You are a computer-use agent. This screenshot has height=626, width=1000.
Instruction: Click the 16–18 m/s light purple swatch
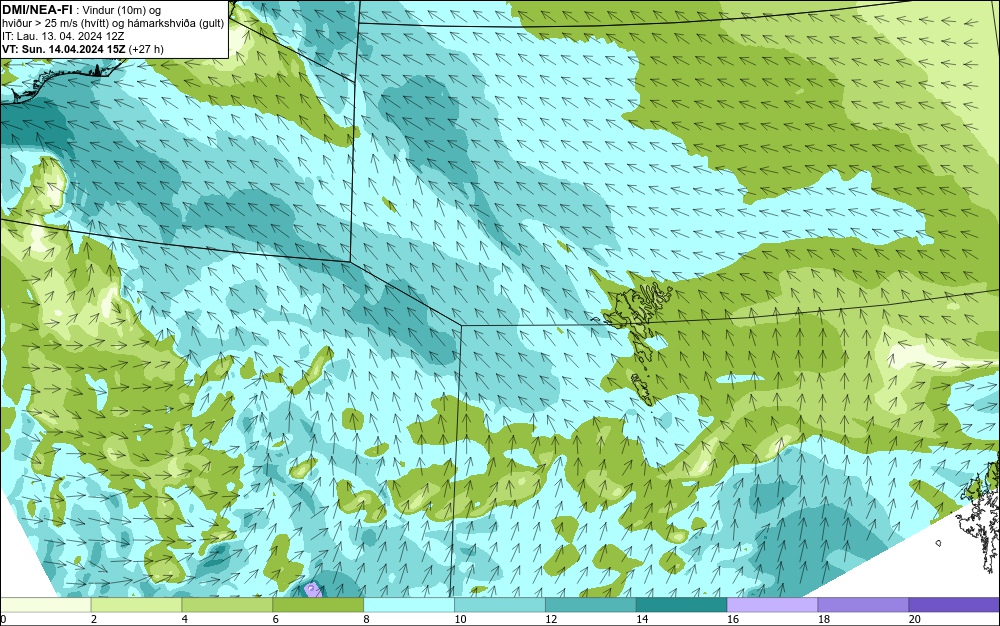772,604
